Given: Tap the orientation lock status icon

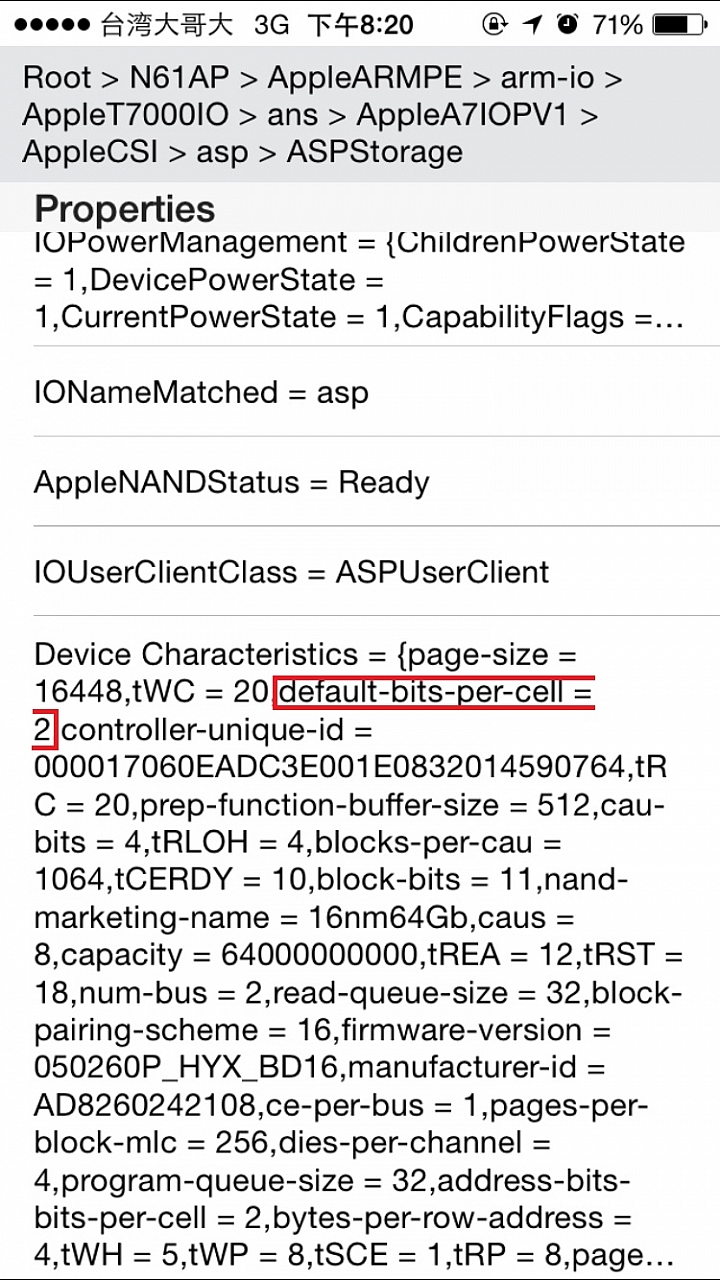Looking at the screenshot, I should pyautogui.click(x=494, y=24).
